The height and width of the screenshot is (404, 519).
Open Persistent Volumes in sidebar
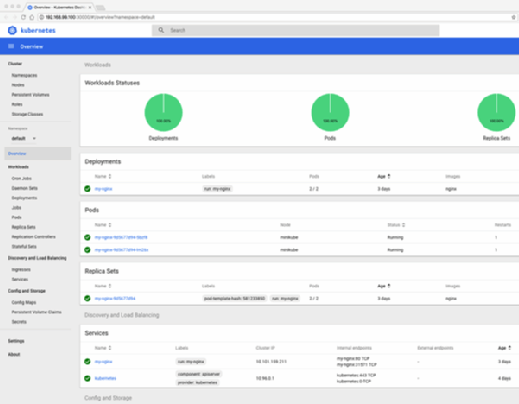coord(30,95)
